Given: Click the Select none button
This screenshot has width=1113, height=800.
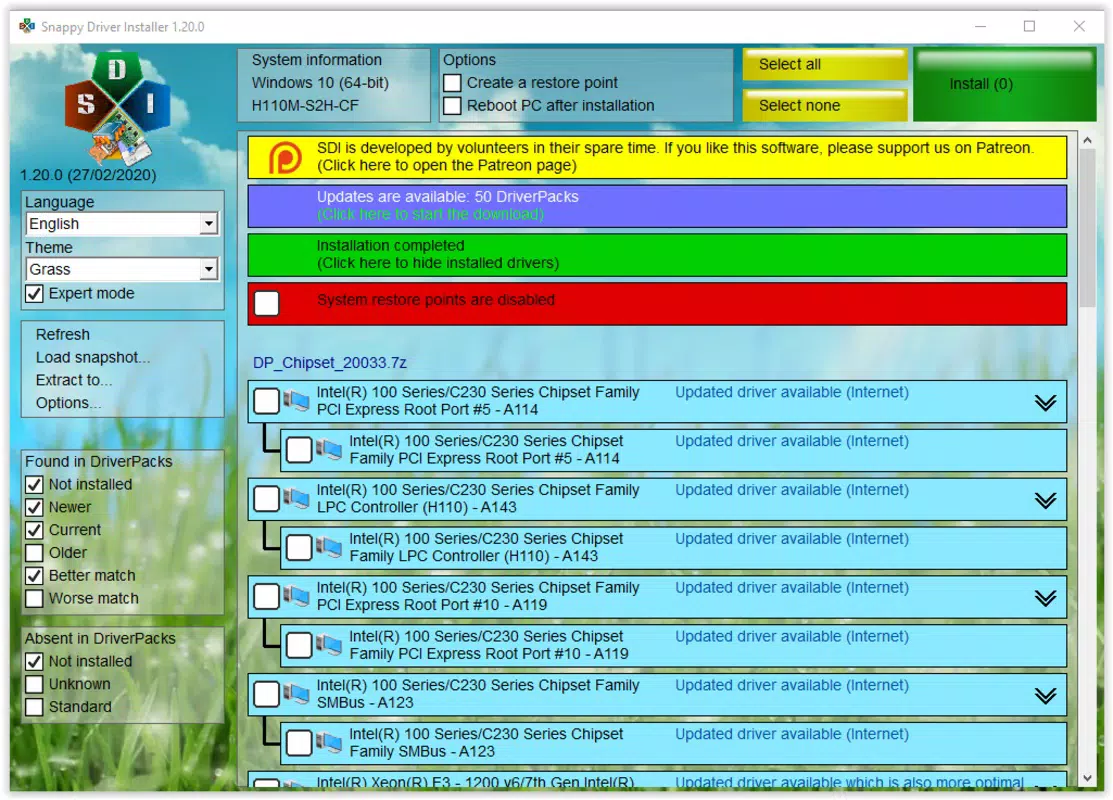Looking at the screenshot, I should 825,106.
